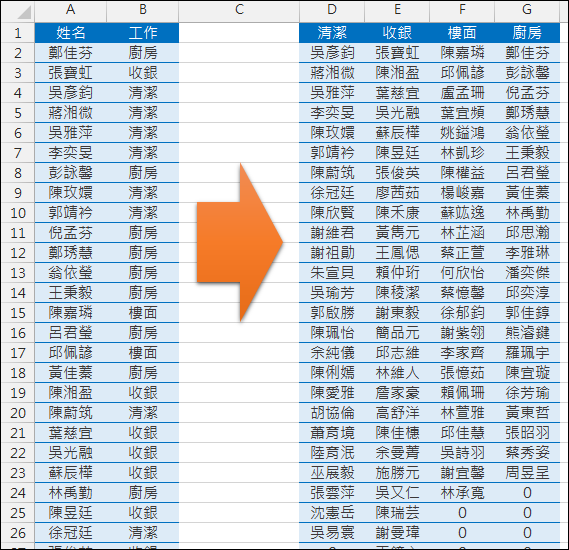Select cell 林凱珍 in column F

pos(462,153)
